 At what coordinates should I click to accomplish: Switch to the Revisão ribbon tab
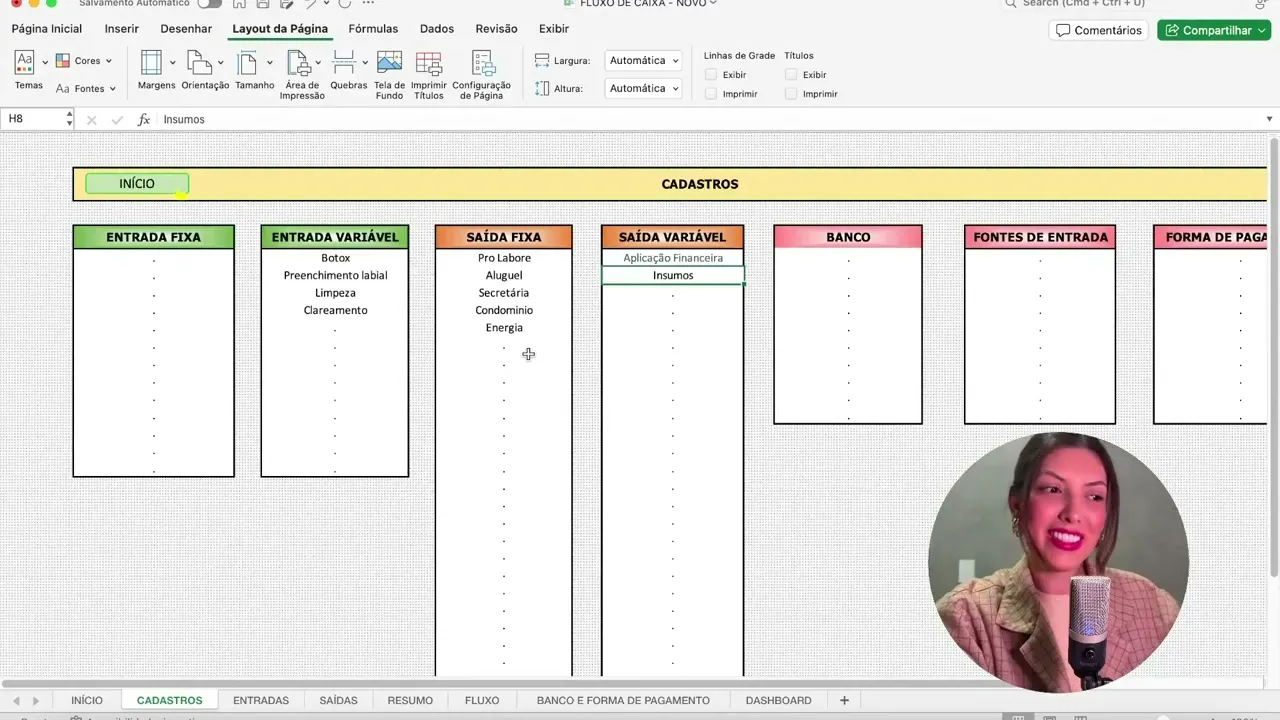tap(497, 29)
